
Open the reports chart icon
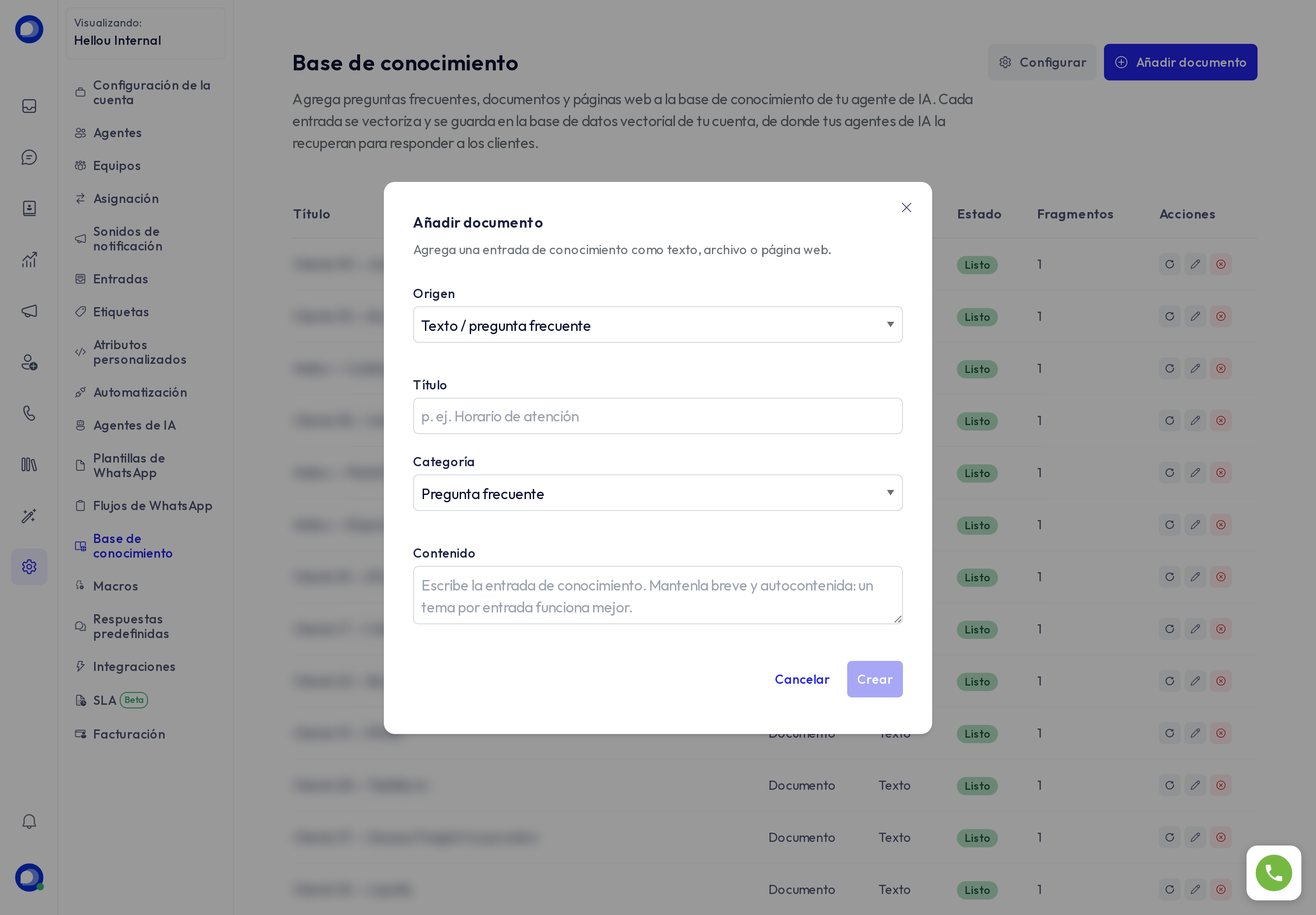[x=29, y=260]
